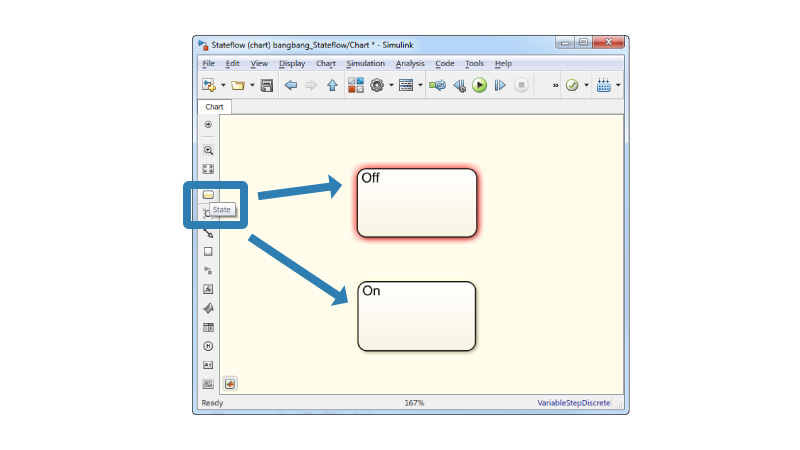
Task: Click the Step Back button
Action: (x=460, y=86)
